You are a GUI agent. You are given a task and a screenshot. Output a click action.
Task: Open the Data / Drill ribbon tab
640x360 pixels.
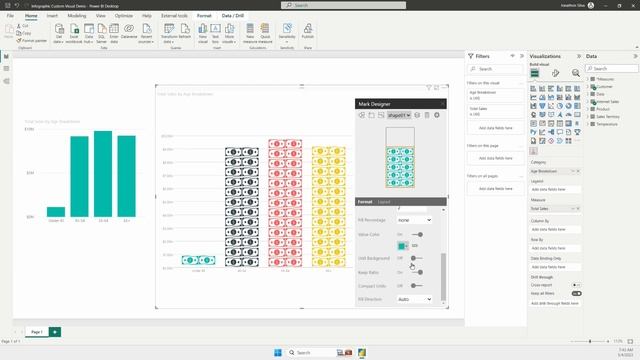pos(233,16)
